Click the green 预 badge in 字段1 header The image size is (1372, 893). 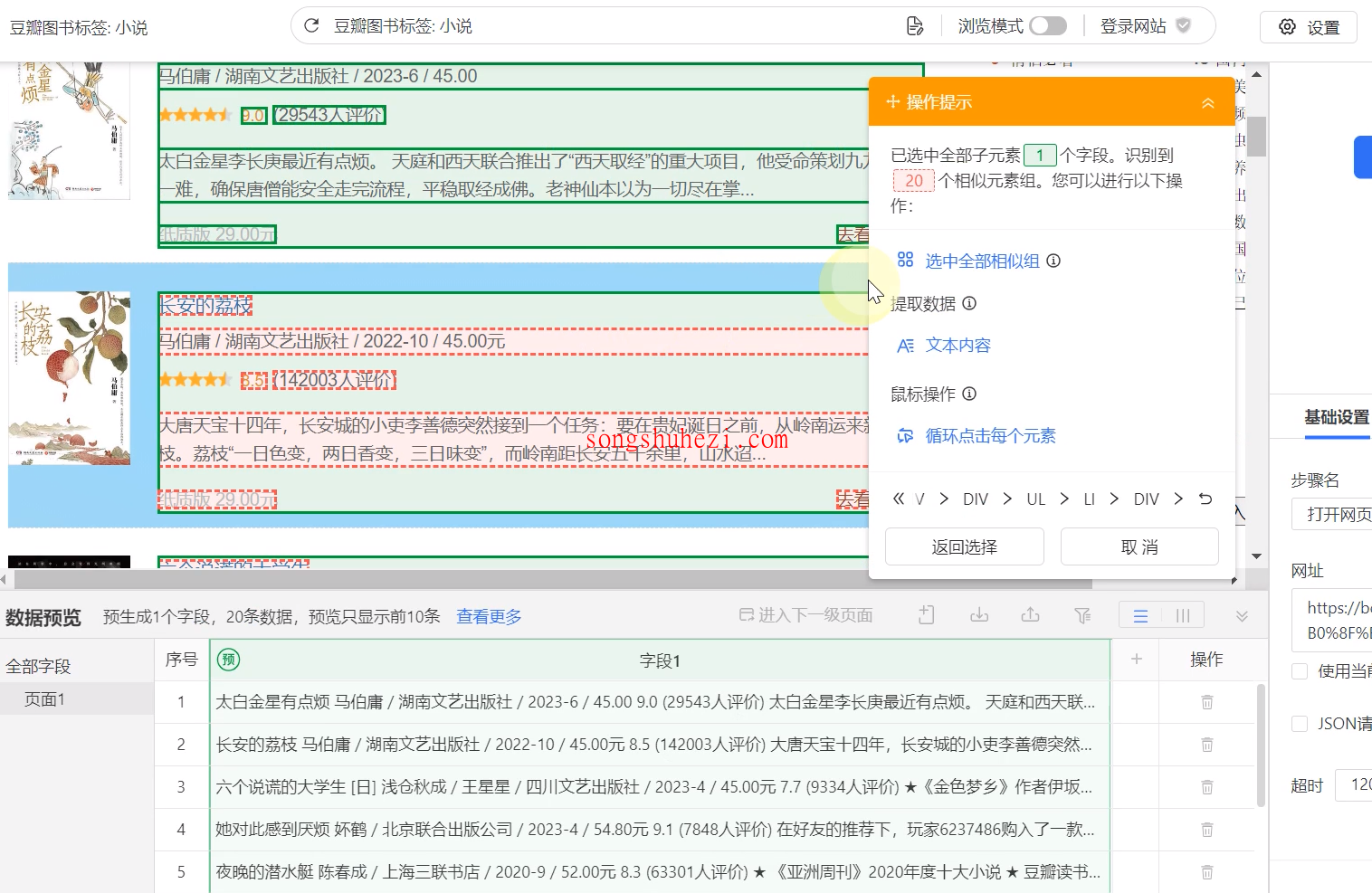click(228, 660)
